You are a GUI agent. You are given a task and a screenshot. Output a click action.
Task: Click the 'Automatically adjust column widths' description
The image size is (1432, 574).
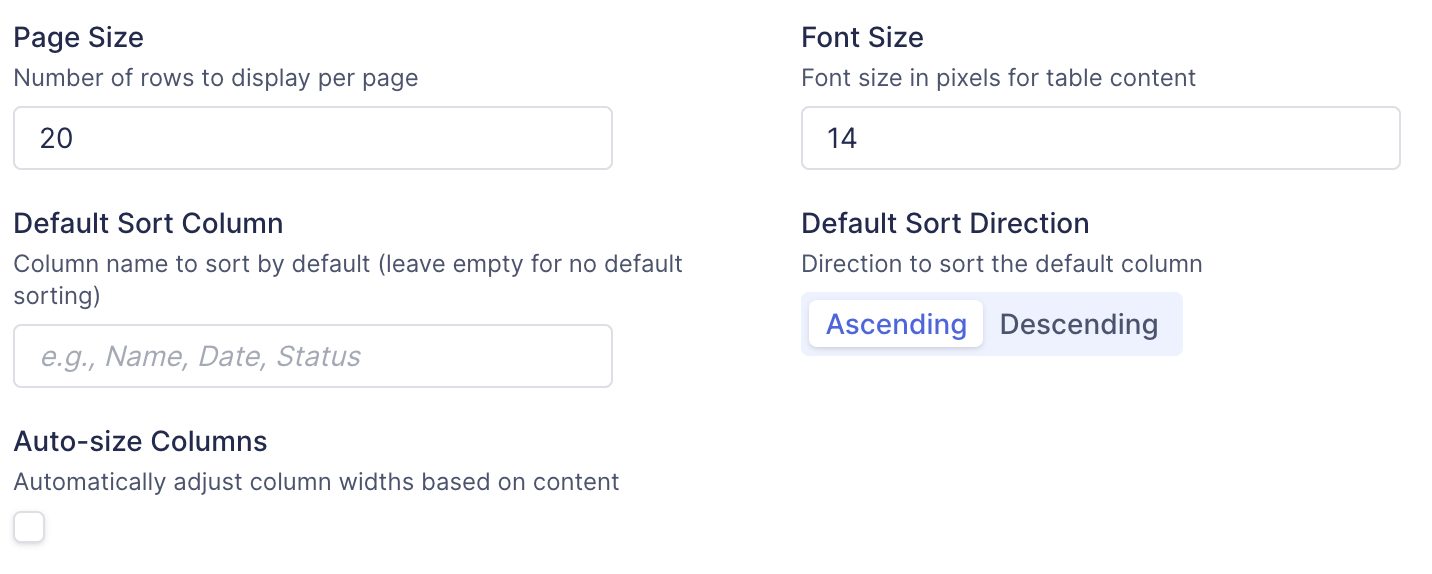pyautogui.click(x=316, y=482)
